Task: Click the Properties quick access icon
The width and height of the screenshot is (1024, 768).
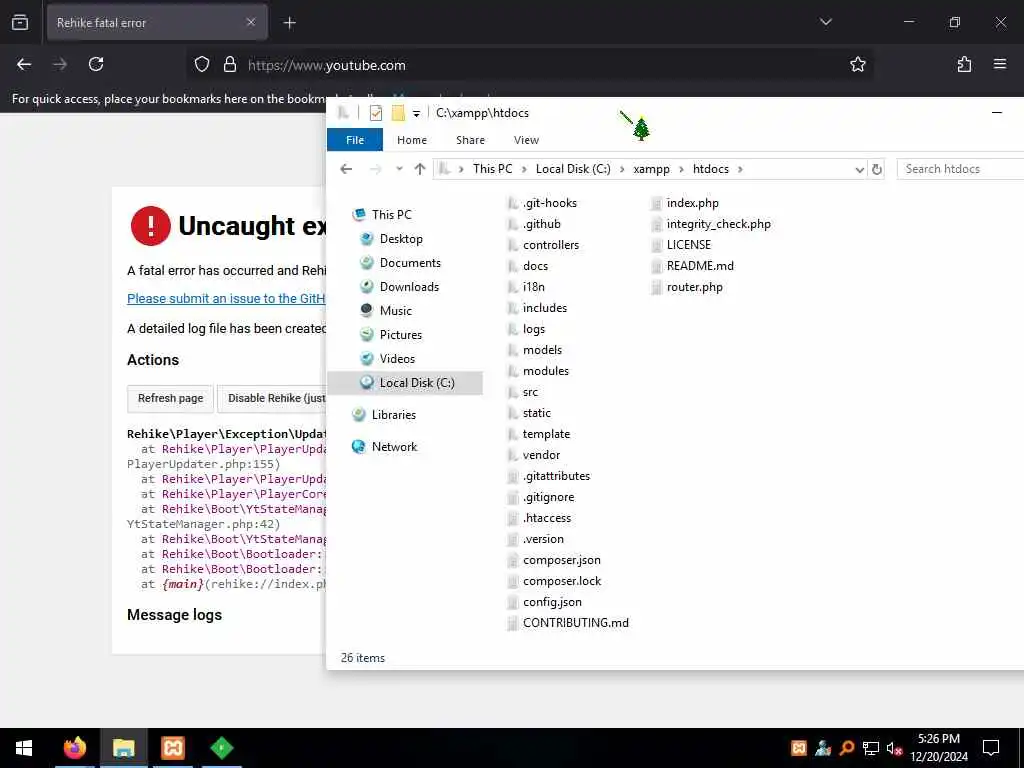Action: click(376, 113)
